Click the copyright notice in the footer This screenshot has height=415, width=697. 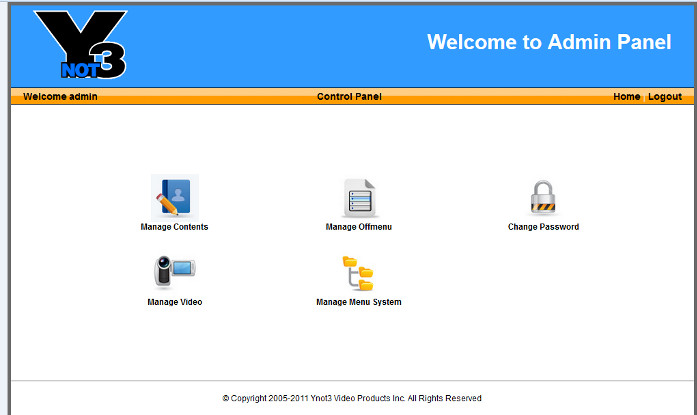pyautogui.click(x=351, y=398)
